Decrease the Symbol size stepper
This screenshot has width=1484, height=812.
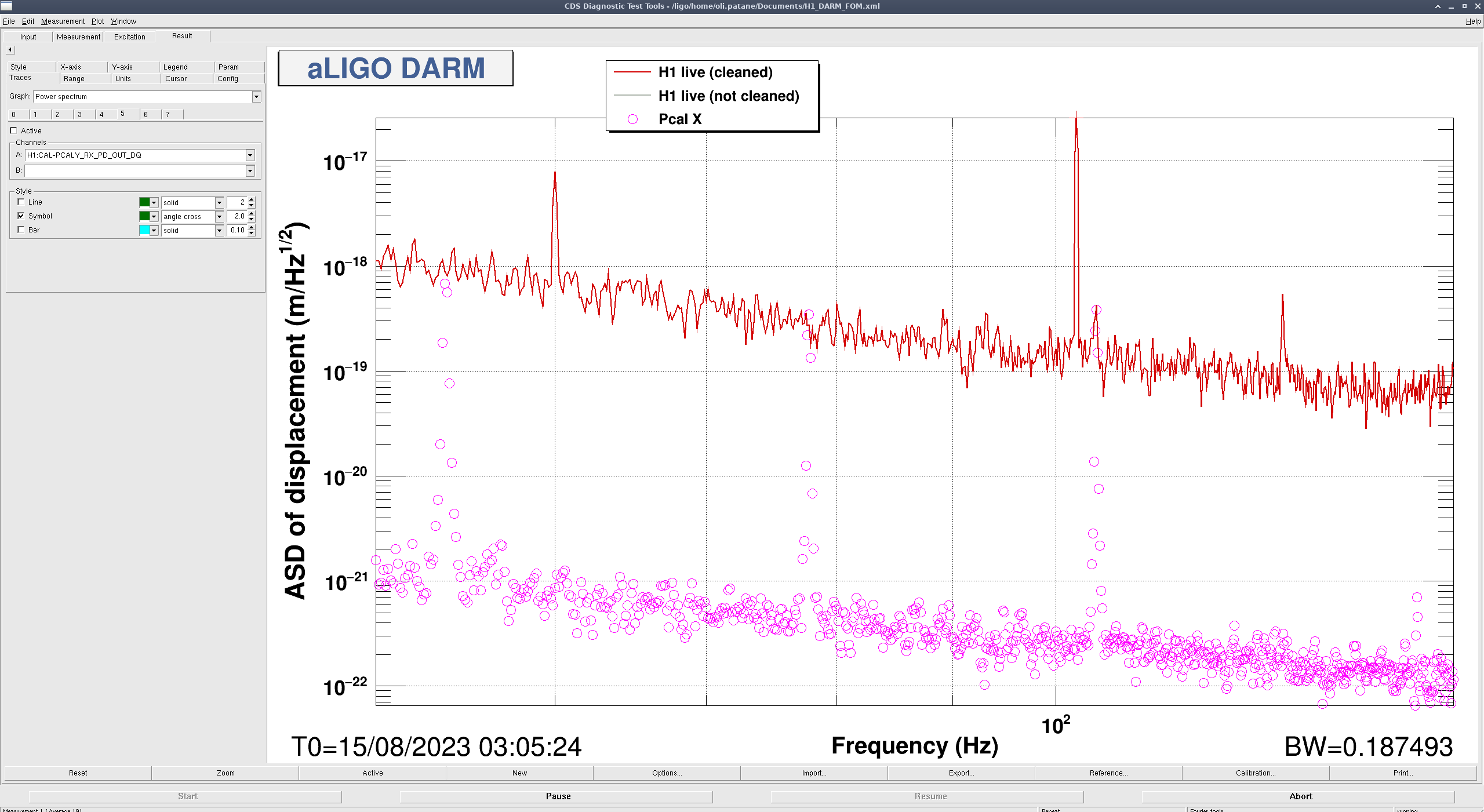point(252,219)
